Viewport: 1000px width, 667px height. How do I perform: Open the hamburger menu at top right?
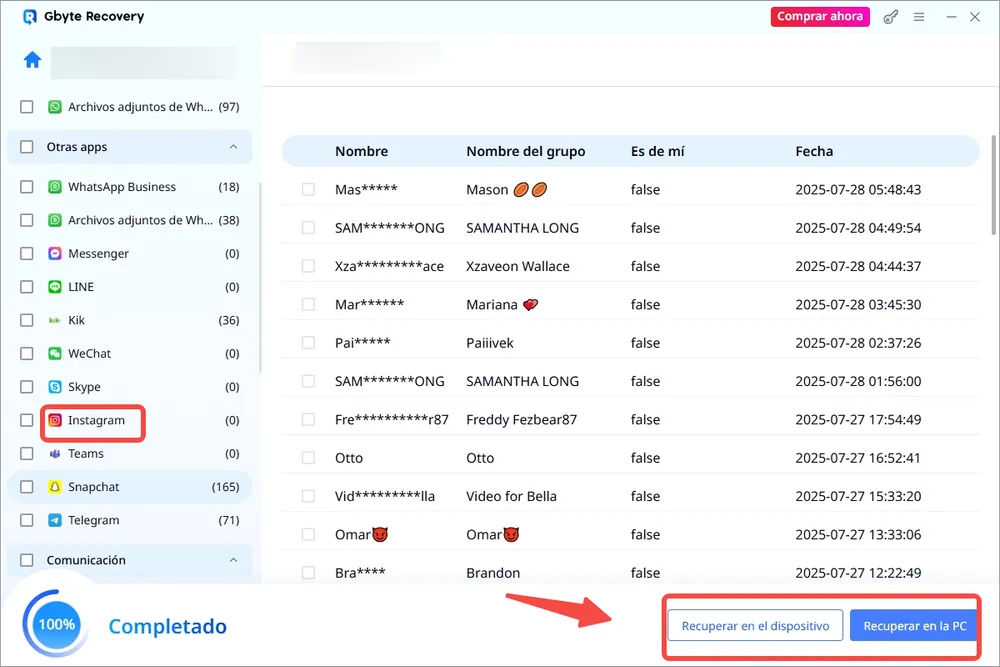coord(919,16)
